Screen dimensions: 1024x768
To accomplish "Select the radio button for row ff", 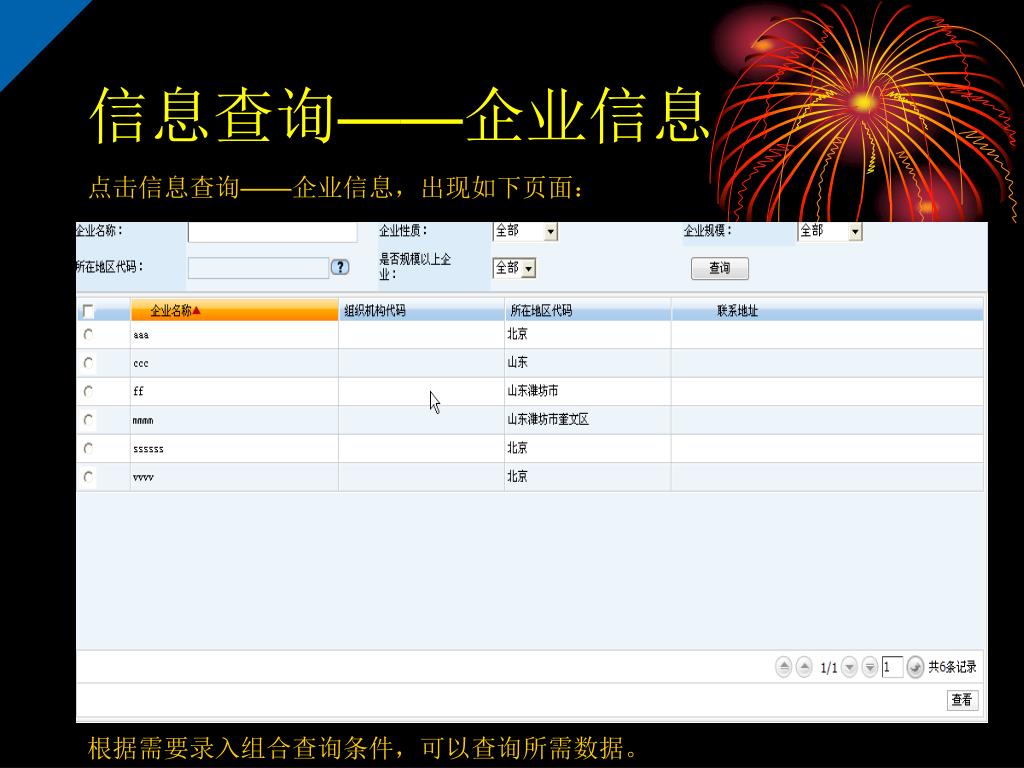I will coord(88,391).
